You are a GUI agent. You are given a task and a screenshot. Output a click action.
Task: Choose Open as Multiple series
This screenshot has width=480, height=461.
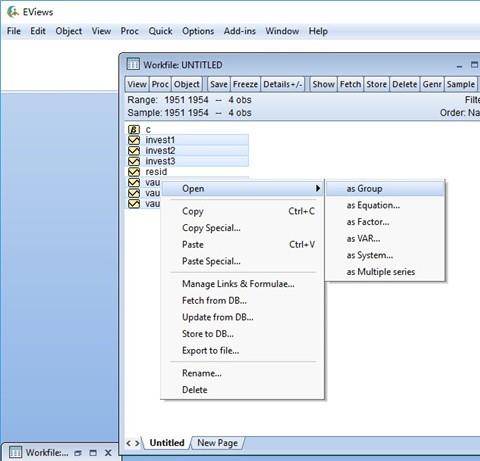pyautogui.click(x=385, y=272)
